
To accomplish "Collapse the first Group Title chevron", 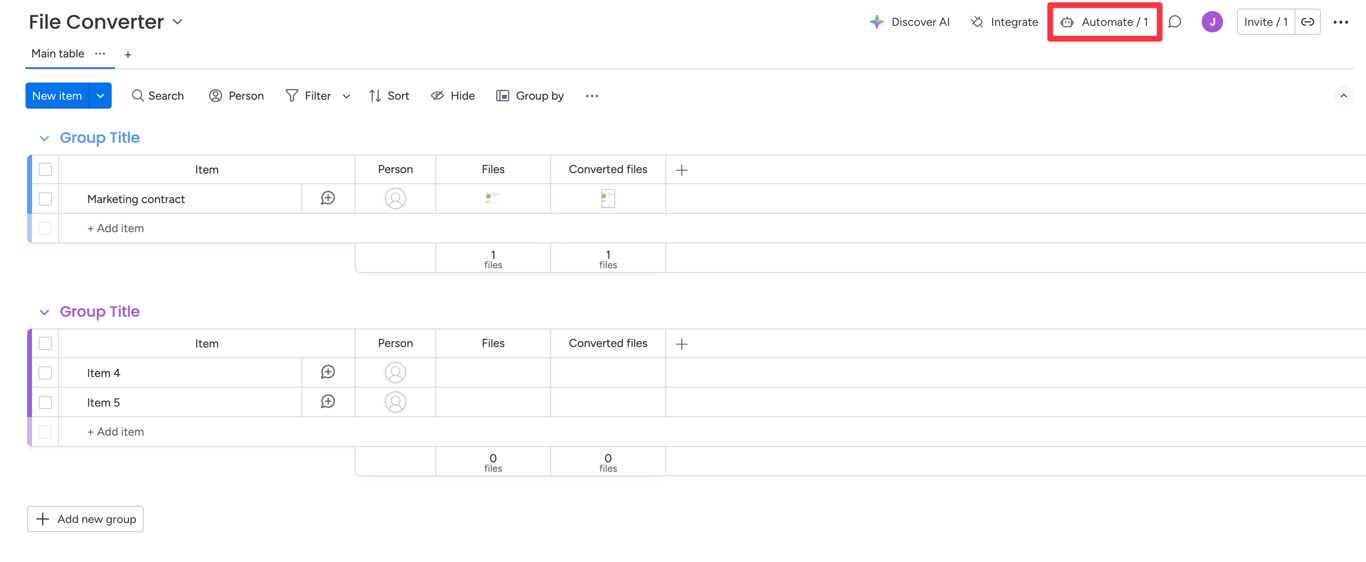I will pyautogui.click(x=44, y=139).
